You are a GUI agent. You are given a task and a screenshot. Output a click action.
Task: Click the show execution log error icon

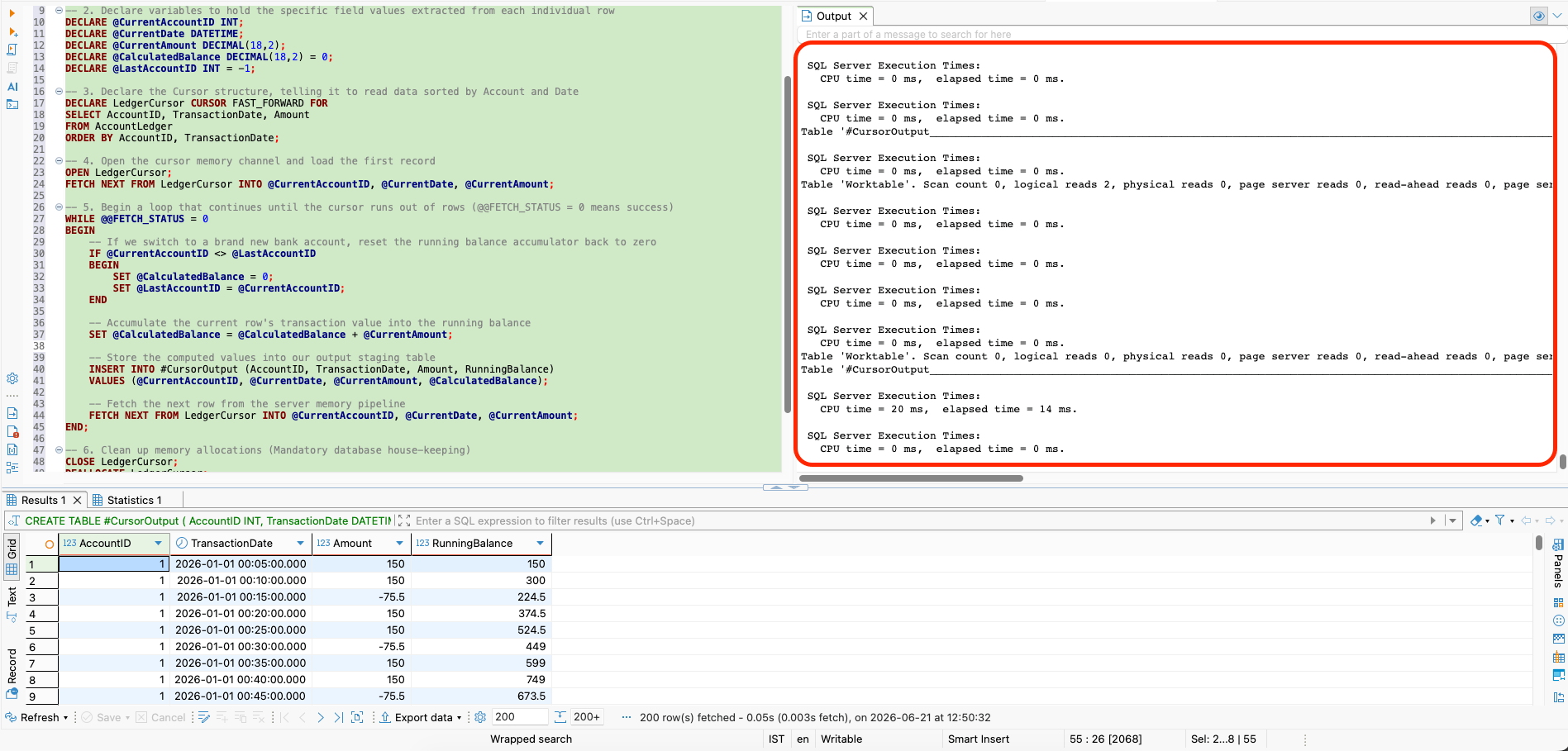tap(12, 431)
